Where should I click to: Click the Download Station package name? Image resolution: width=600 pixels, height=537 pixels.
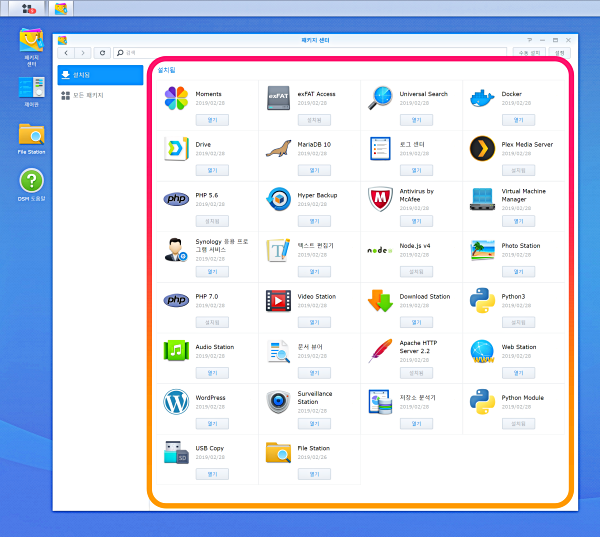(x=425, y=296)
